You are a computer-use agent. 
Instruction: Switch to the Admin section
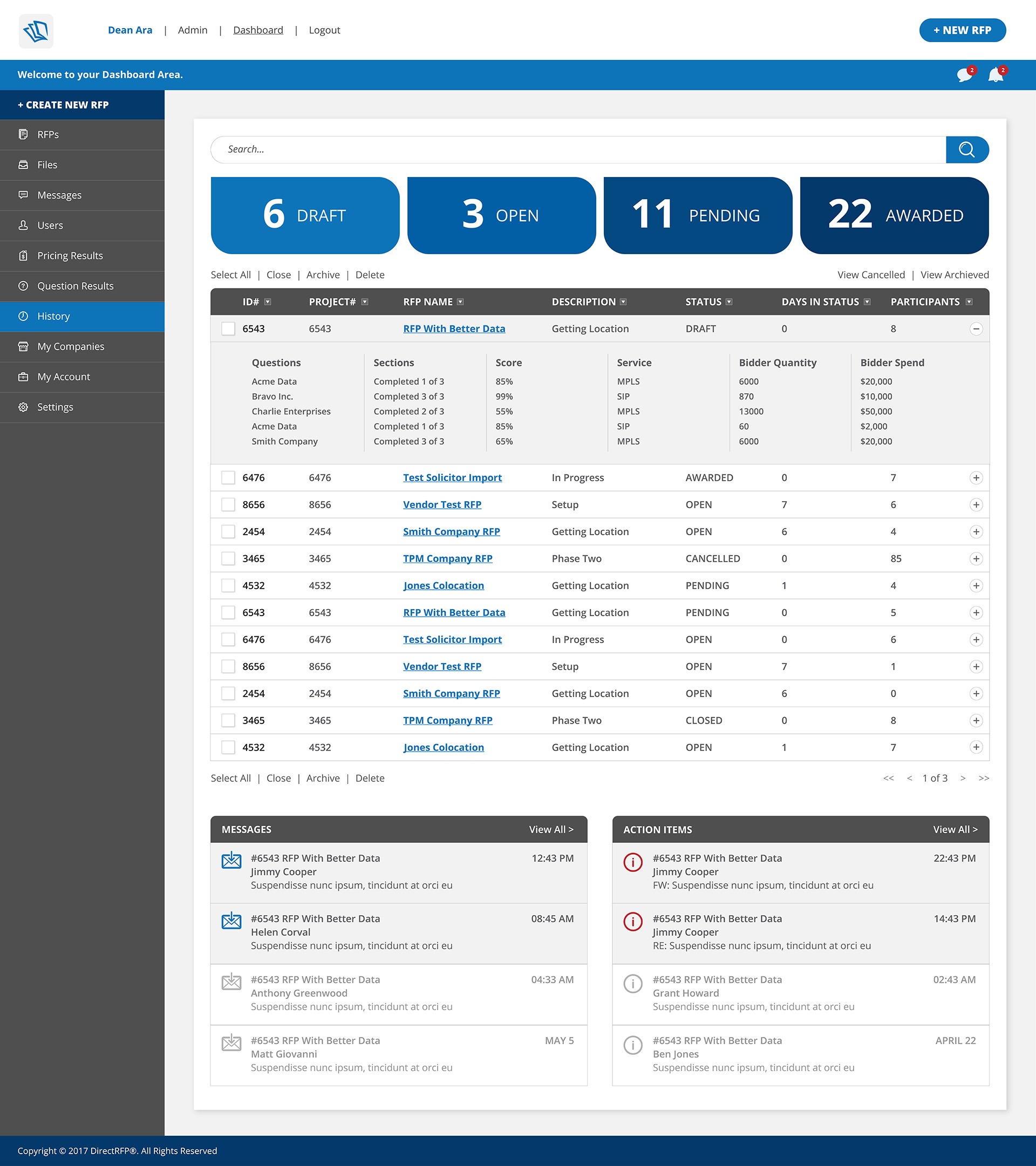pos(192,30)
